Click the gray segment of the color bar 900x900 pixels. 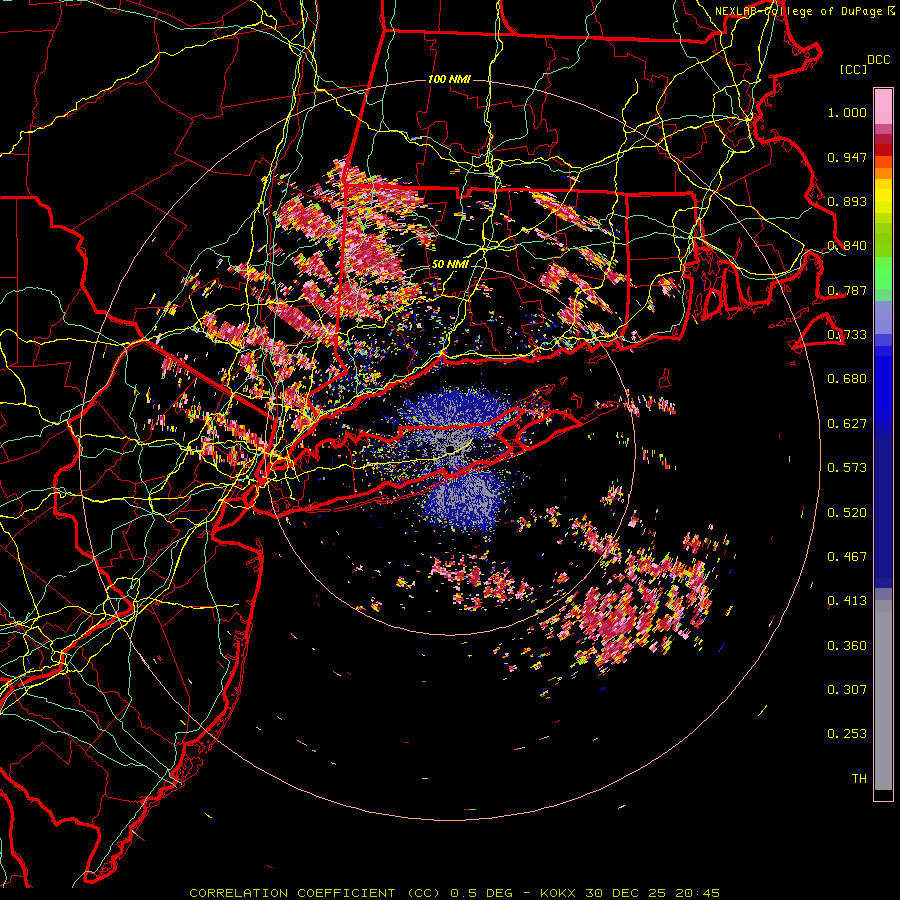[883, 695]
